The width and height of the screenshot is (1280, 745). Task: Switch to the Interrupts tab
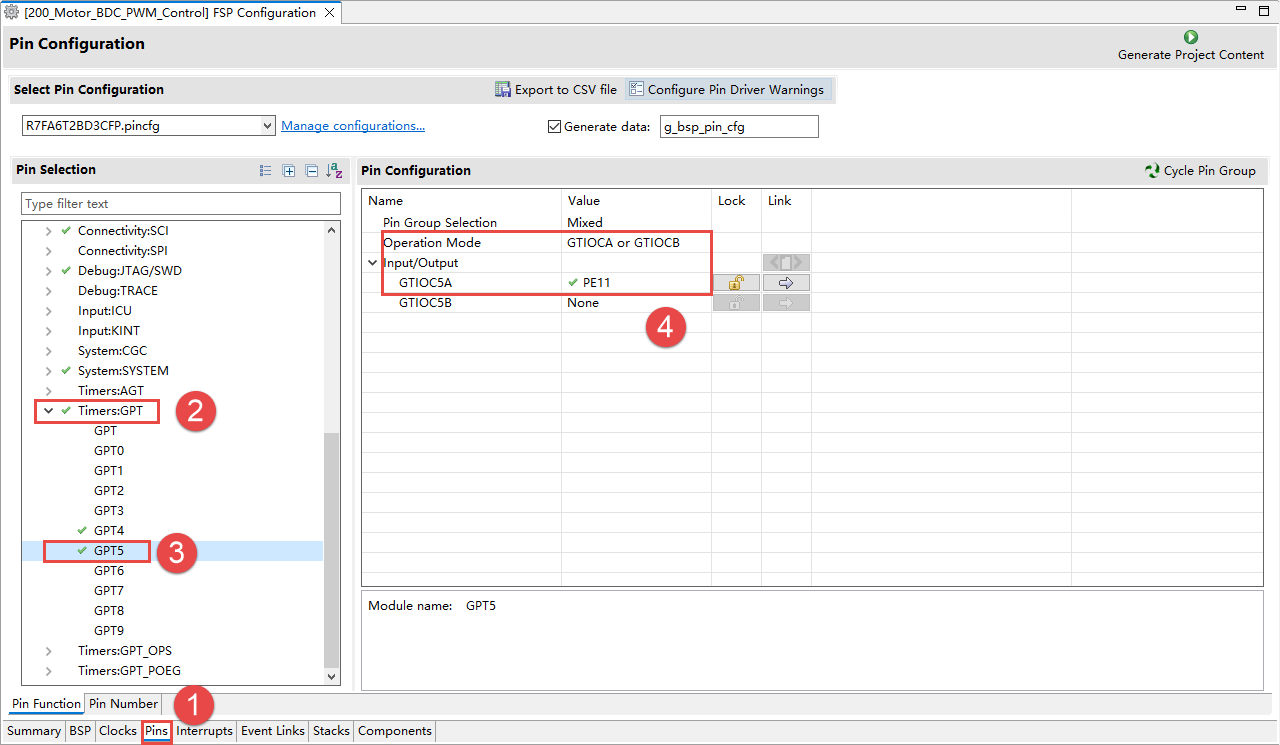(x=205, y=731)
